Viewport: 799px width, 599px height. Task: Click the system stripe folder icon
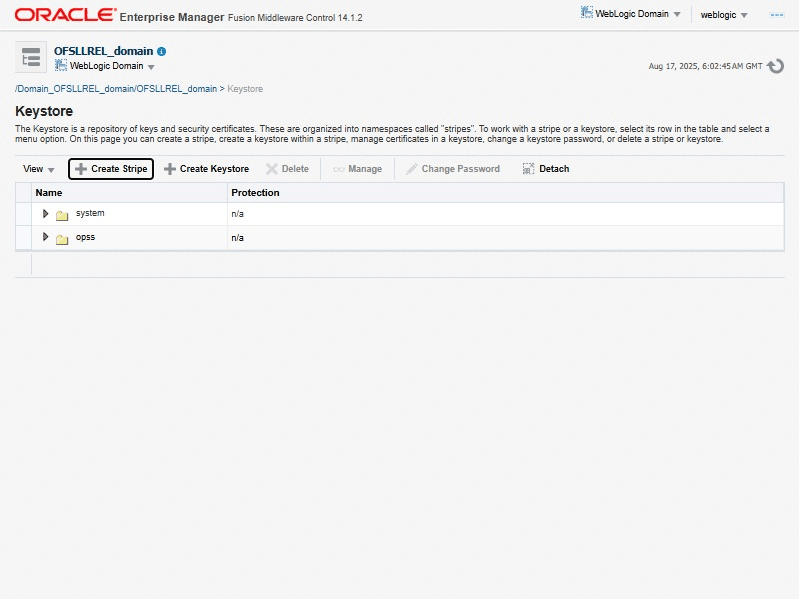[x=62, y=215]
